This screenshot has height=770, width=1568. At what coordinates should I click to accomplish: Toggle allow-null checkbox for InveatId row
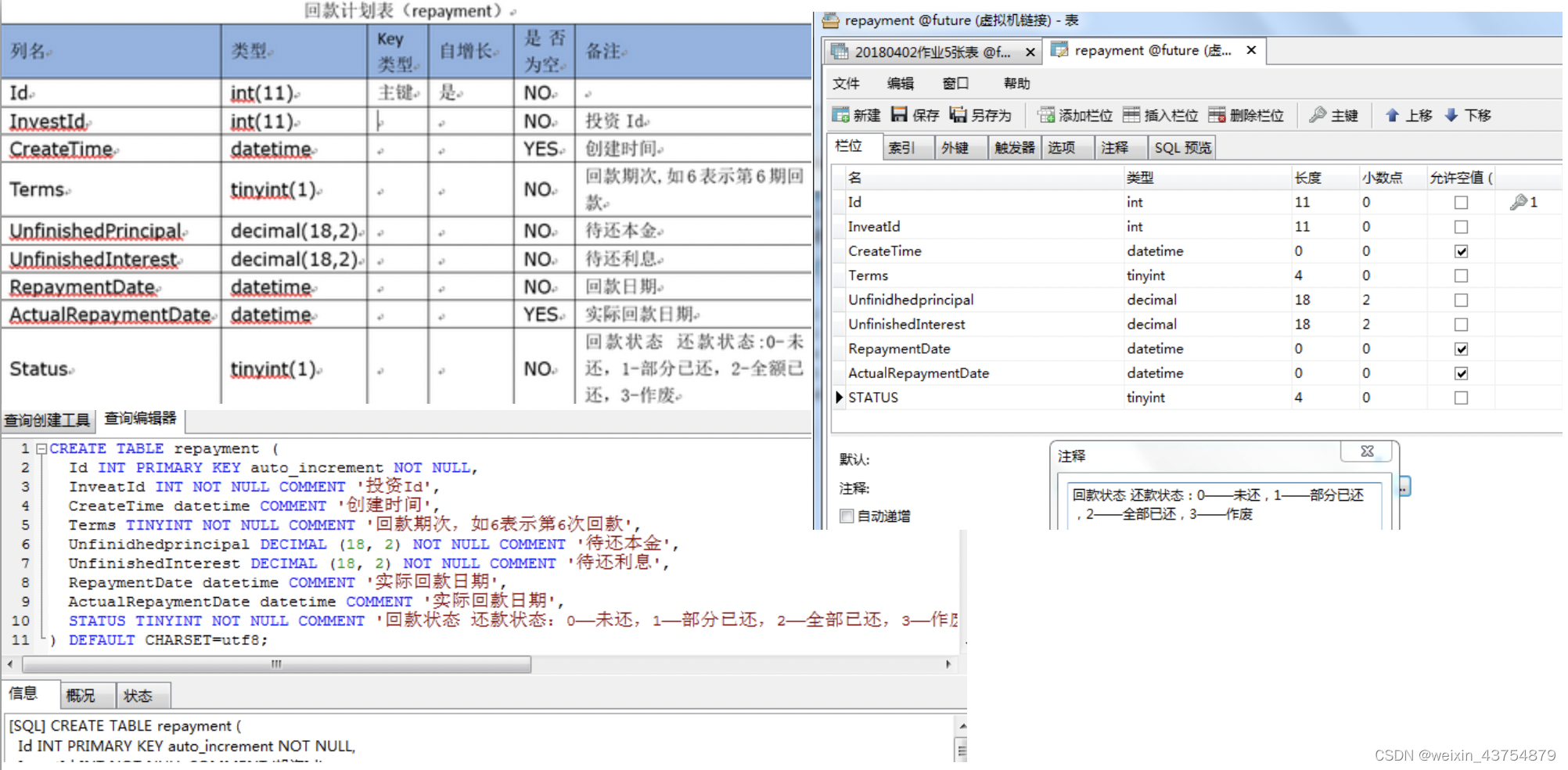(1461, 227)
